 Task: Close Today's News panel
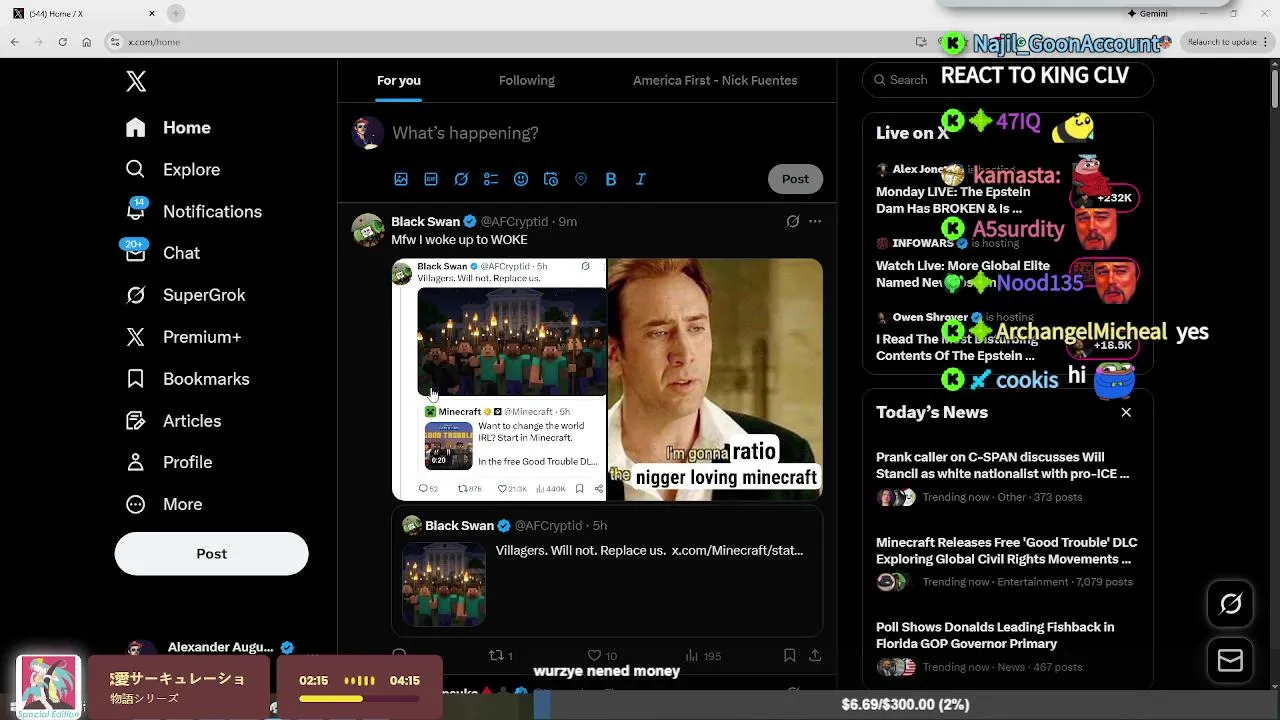point(1126,412)
